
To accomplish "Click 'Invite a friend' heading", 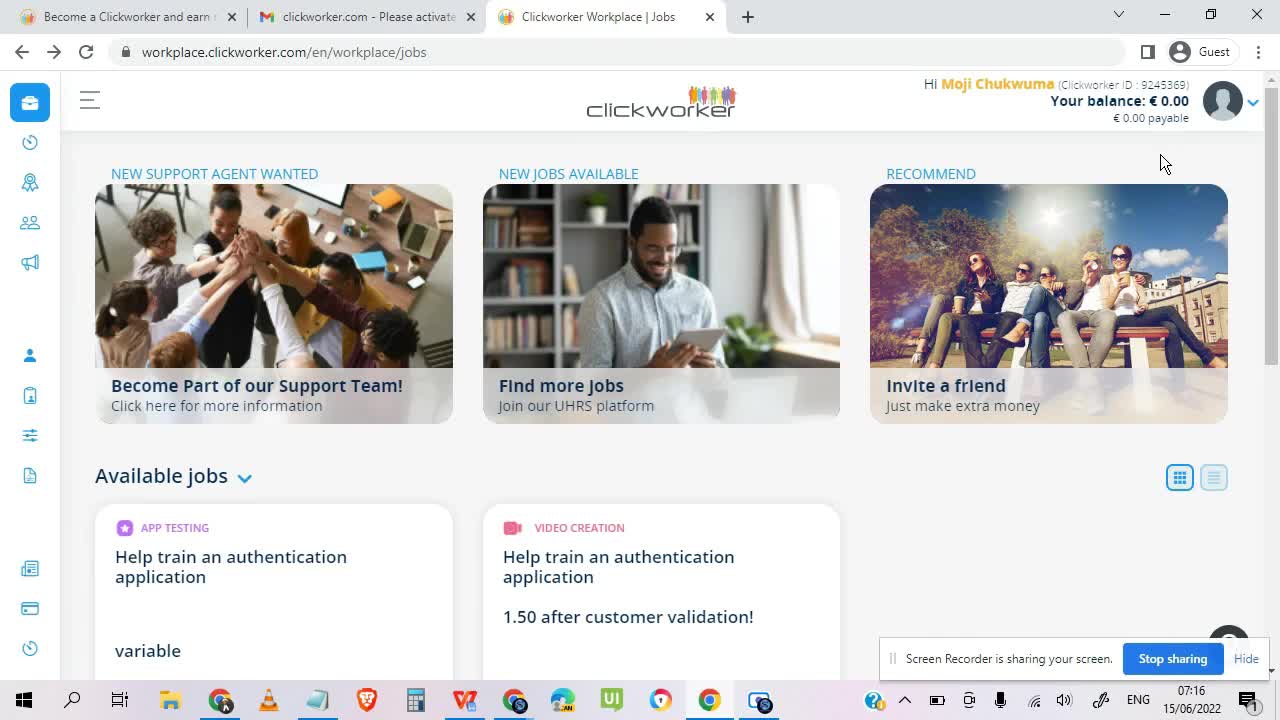I will point(946,386).
